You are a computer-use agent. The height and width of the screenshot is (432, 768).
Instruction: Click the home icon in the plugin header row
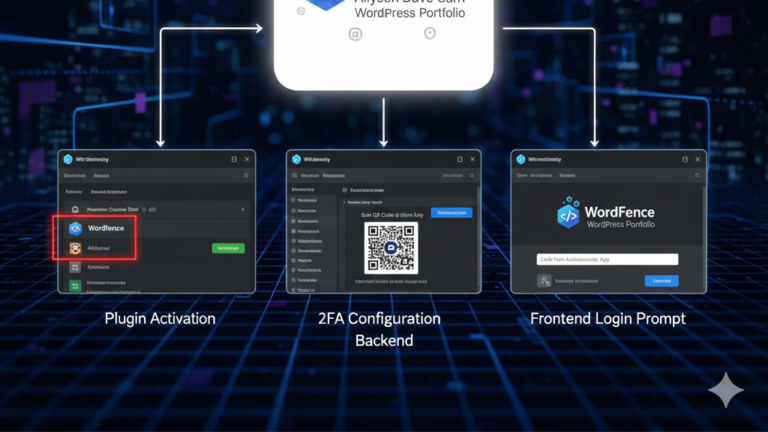tap(76, 209)
